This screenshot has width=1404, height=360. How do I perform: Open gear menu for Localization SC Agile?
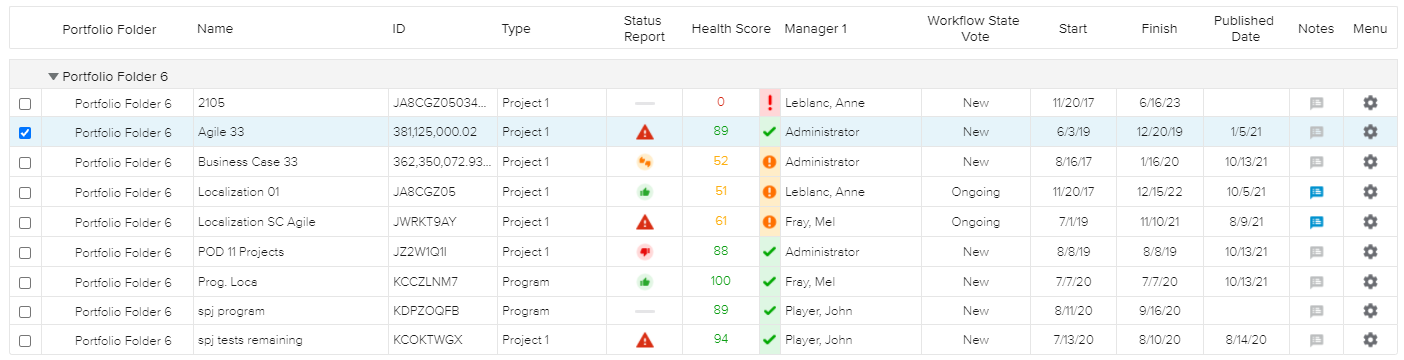tap(1370, 222)
